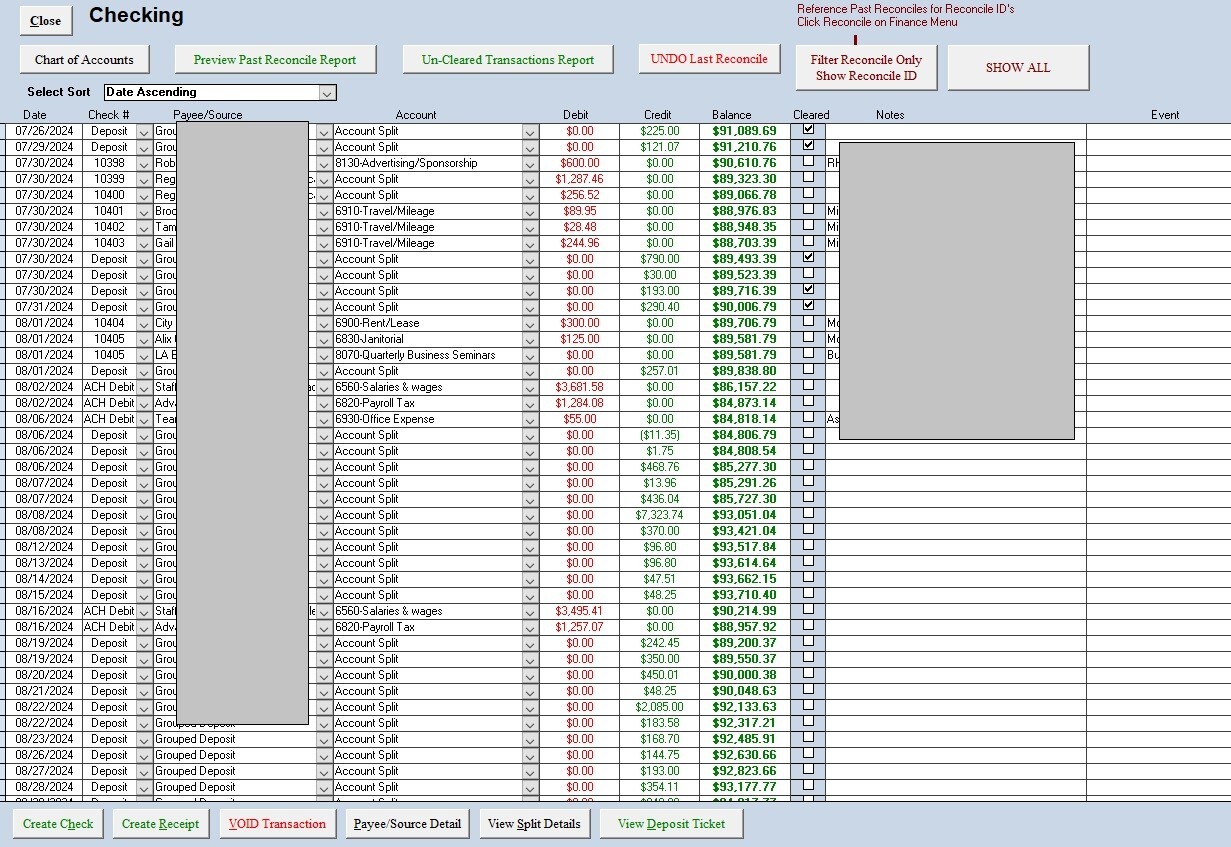Click Filter Reconcile Only Show Reconcile ID
Image resolution: width=1231 pixels, height=847 pixels.
(866, 67)
